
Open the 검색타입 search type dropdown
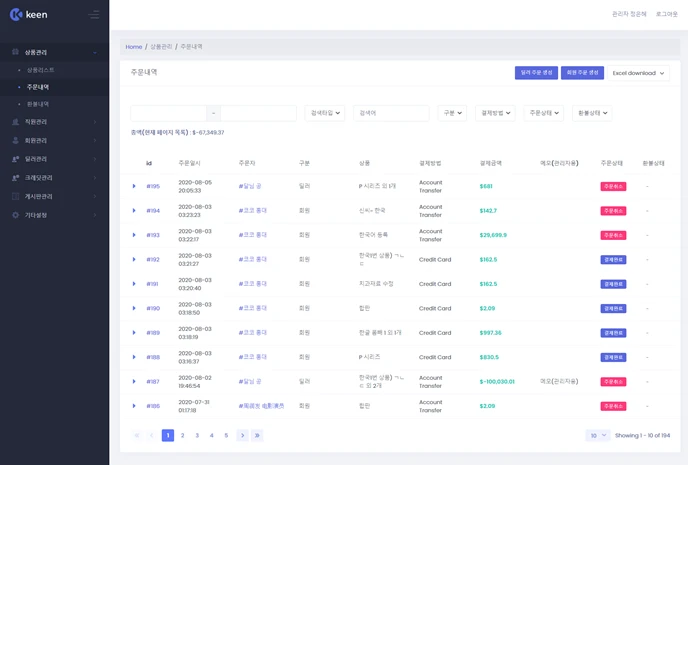pyautogui.click(x=325, y=113)
